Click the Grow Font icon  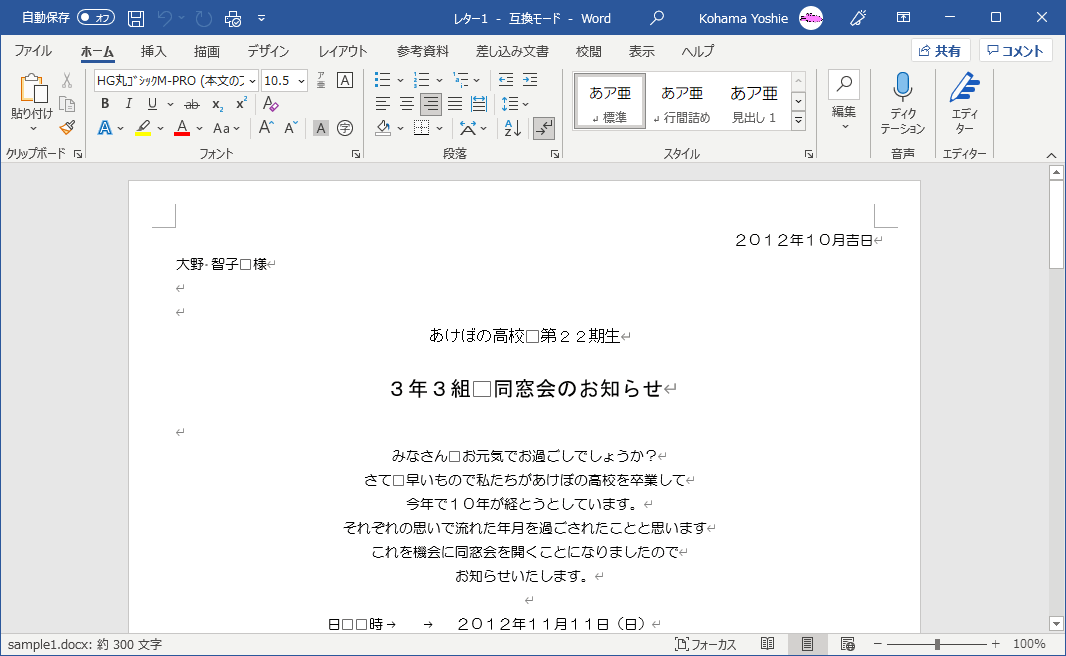pyautogui.click(x=266, y=127)
